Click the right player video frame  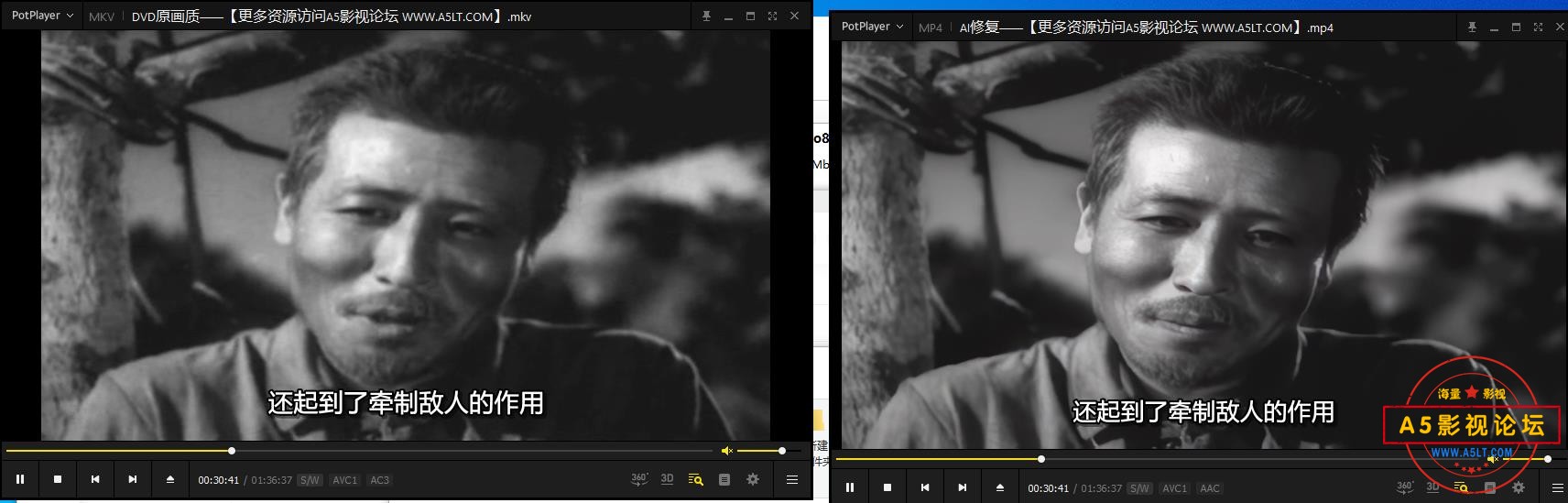(x=1203, y=245)
